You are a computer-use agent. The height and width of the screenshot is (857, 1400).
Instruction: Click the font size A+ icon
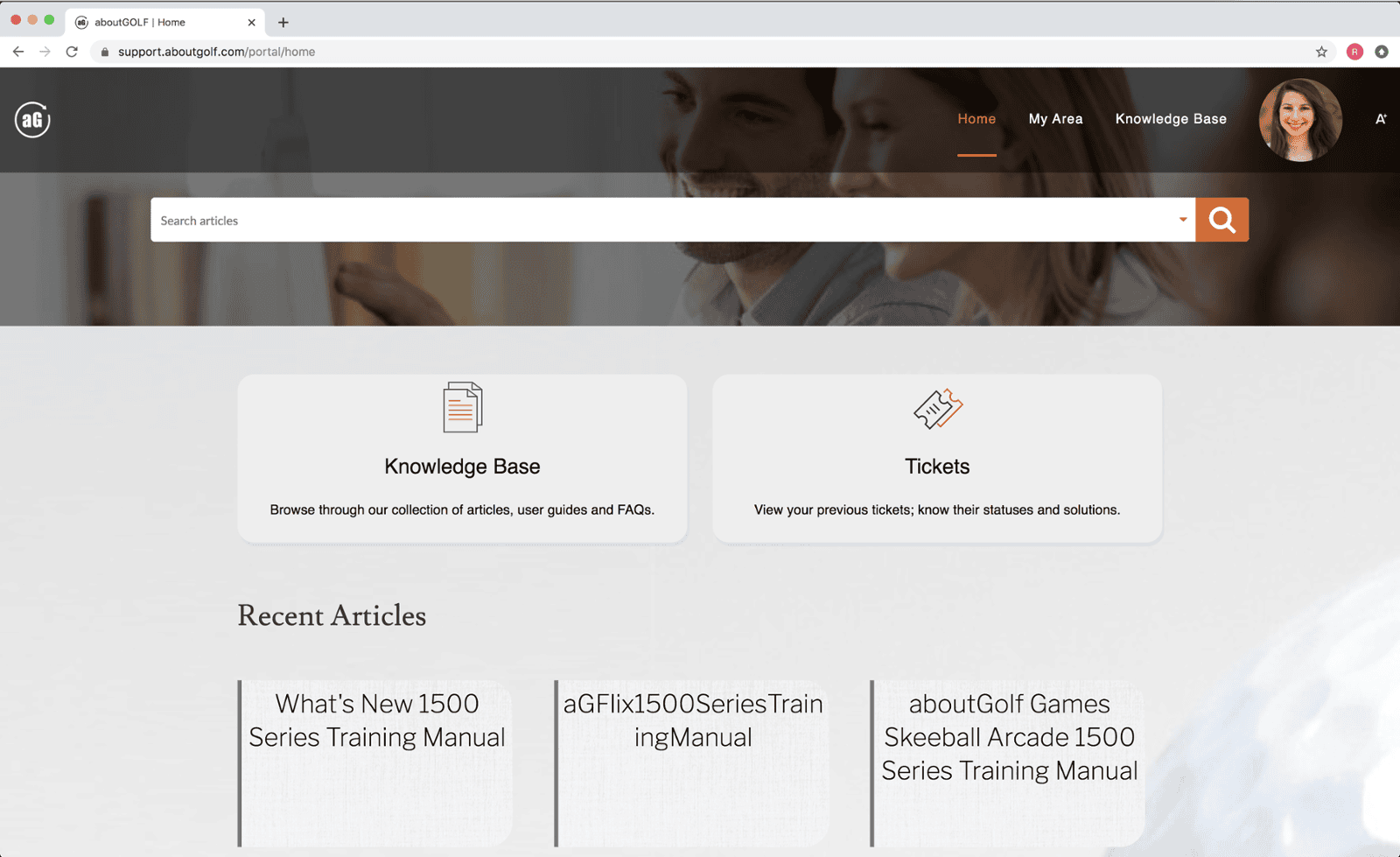point(1381,119)
